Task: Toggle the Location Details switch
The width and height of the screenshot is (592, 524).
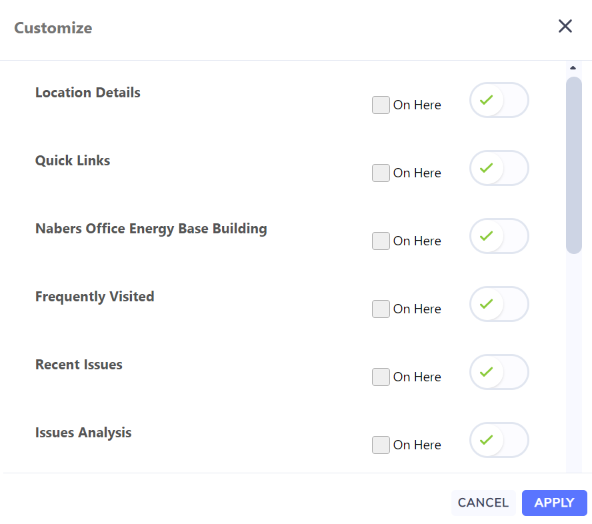Action: click(x=499, y=100)
